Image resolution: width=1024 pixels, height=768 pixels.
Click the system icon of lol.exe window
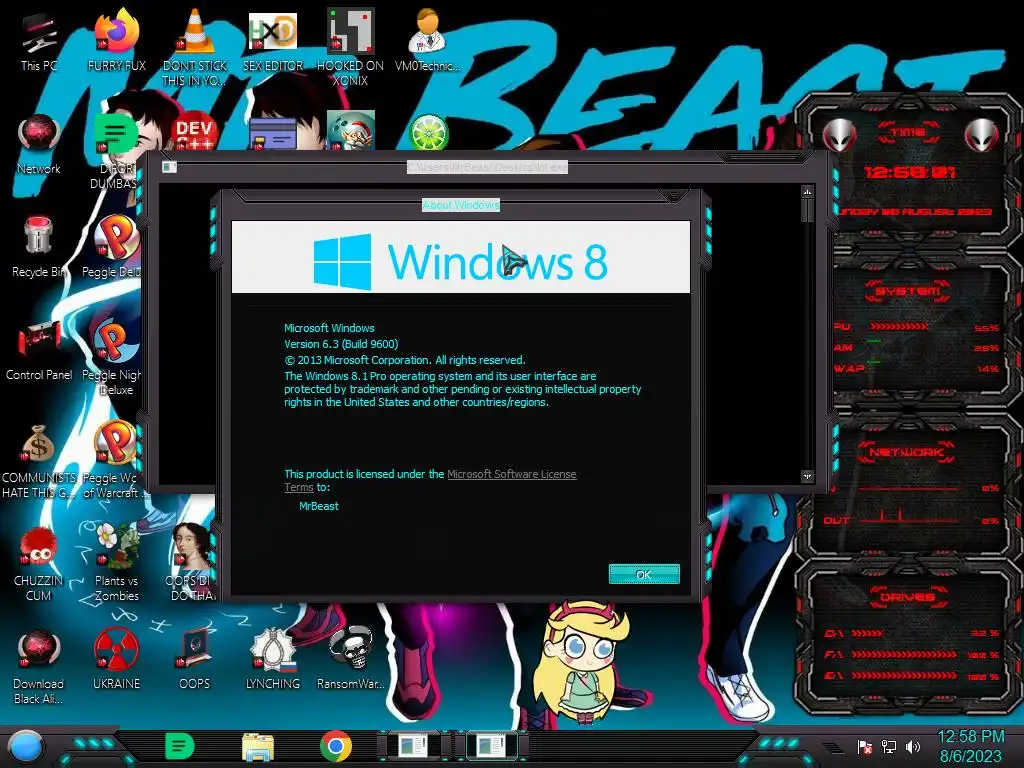click(169, 167)
